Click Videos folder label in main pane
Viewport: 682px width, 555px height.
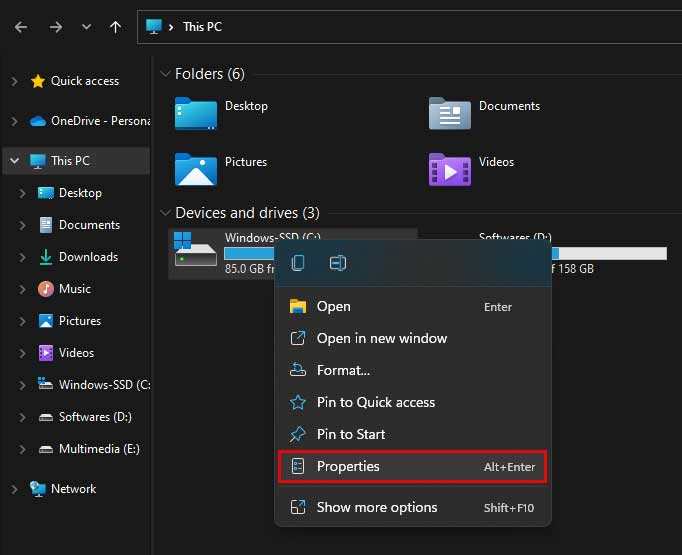pos(496,162)
